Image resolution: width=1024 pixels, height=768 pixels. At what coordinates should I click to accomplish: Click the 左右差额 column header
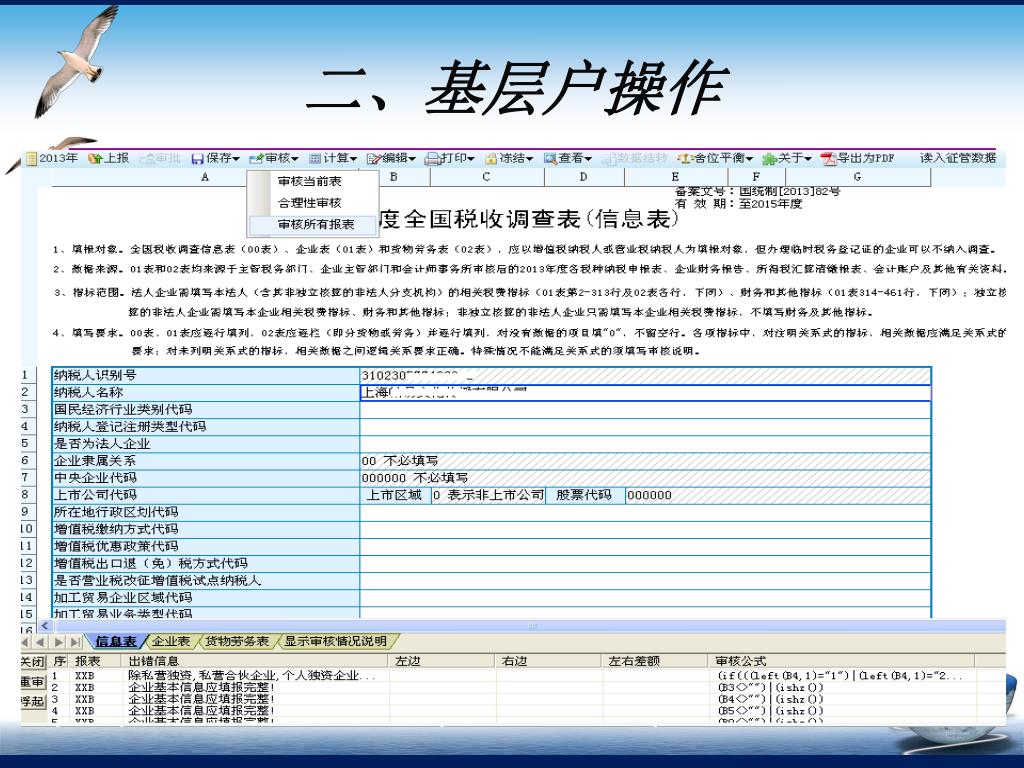pyautogui.click(x=654, y=662)
